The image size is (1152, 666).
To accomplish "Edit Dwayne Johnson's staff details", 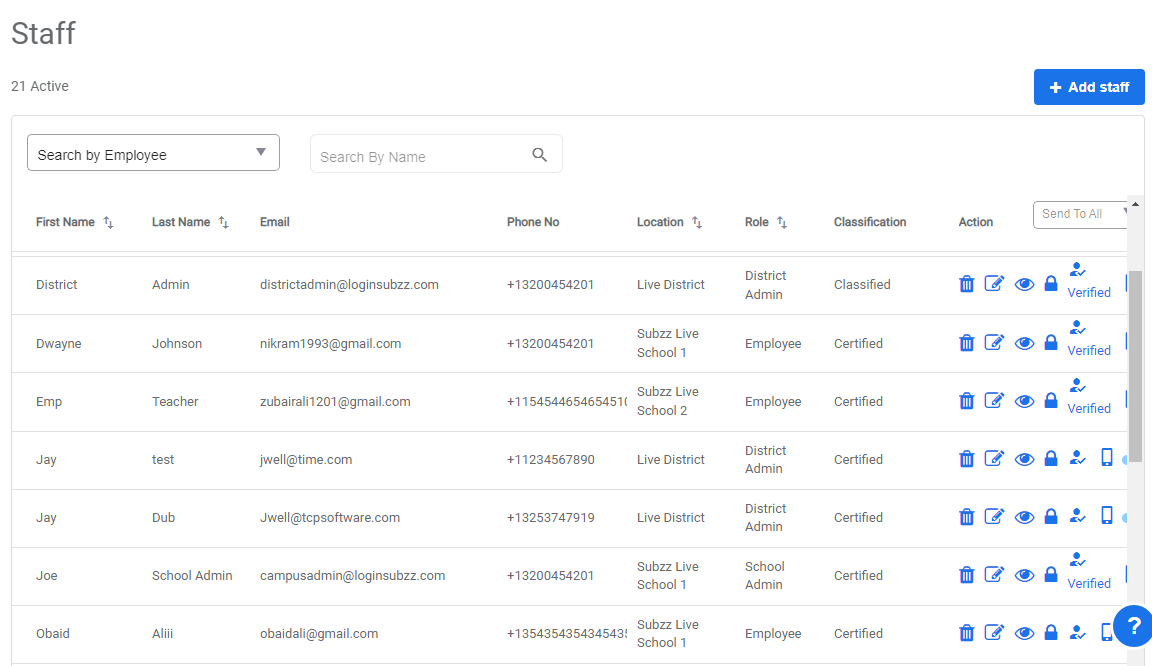I will [994, 341].
